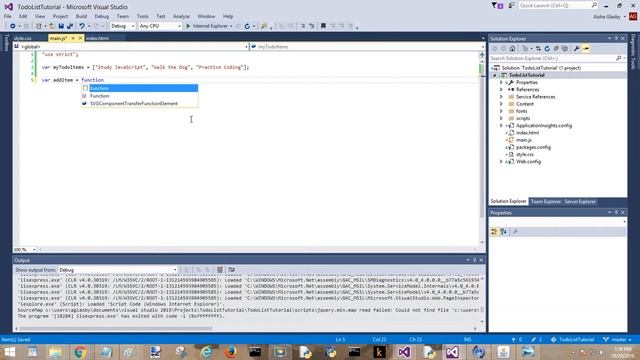
Task: Expand the Content folder
Action: coord(501,104)
